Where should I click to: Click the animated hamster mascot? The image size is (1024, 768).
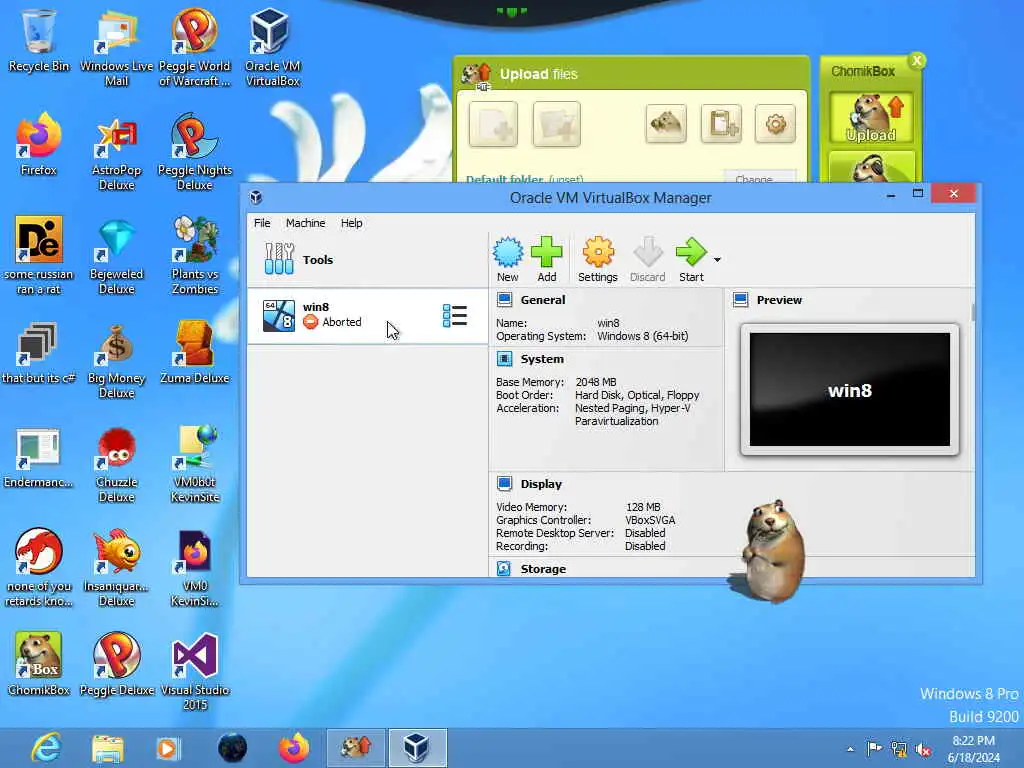(771, 552)
